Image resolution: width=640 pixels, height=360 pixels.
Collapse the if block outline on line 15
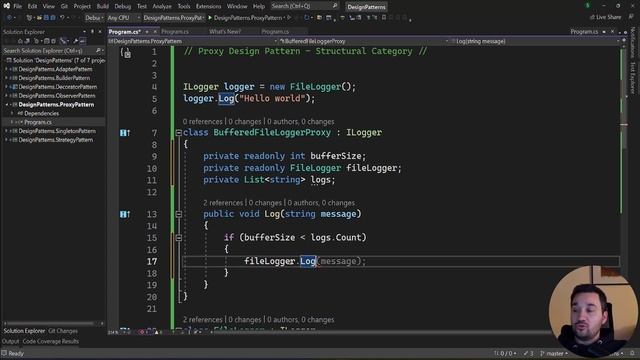[x=178, y=238]
